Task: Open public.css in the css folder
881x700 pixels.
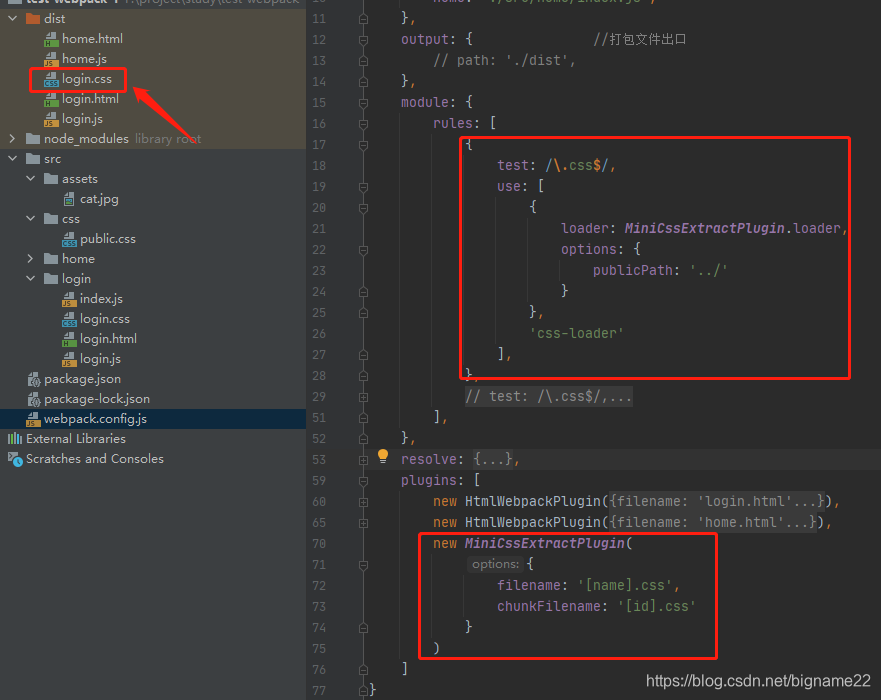Action: [108, 239]
